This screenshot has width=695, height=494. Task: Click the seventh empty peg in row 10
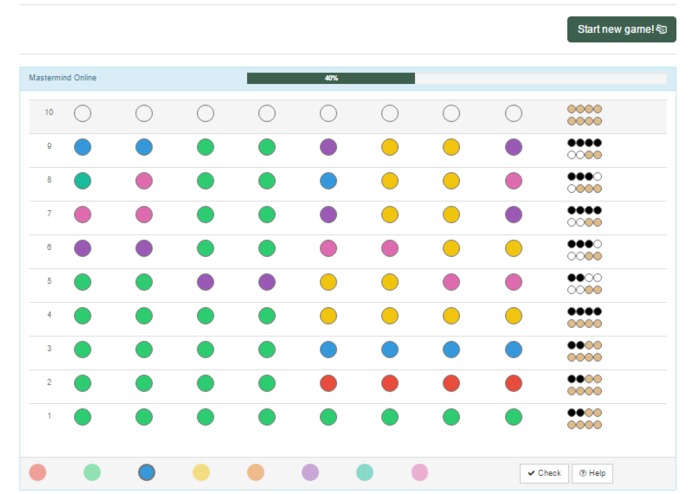(451, 113)
